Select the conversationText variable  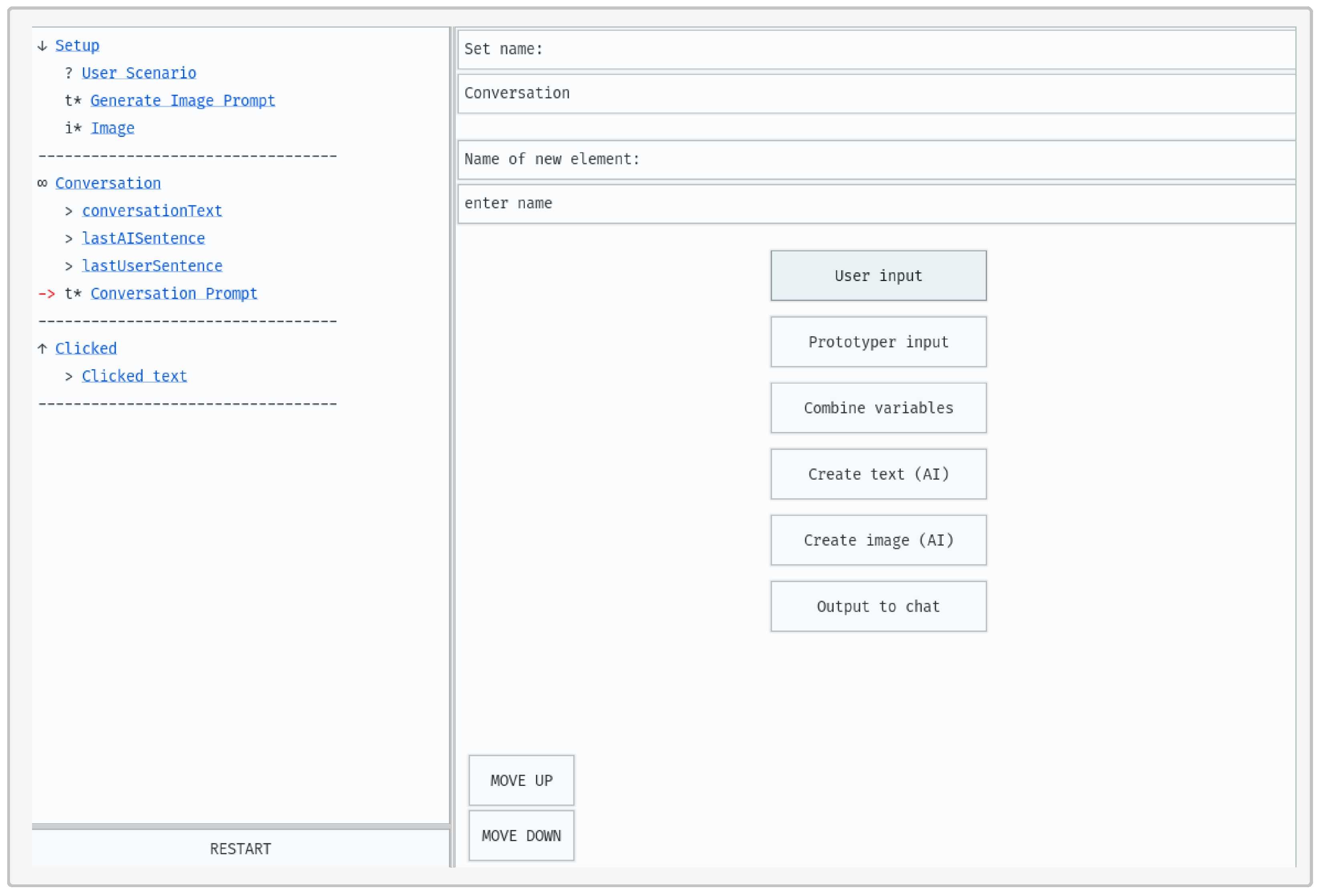(151, 211)
